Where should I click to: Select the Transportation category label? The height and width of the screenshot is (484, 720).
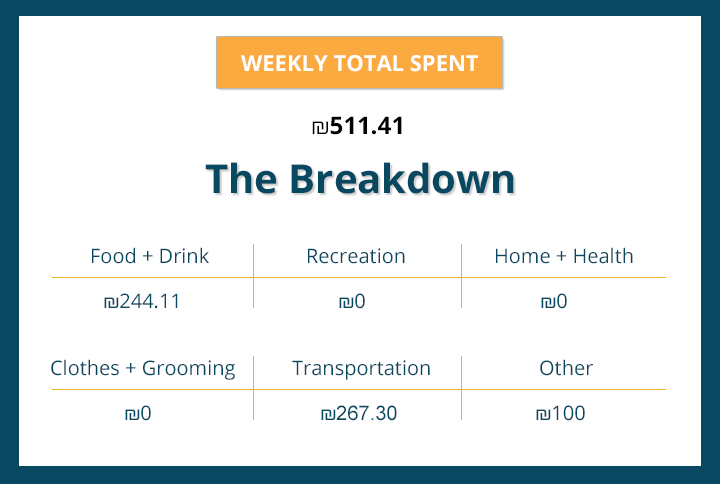[x=361, y=368]
